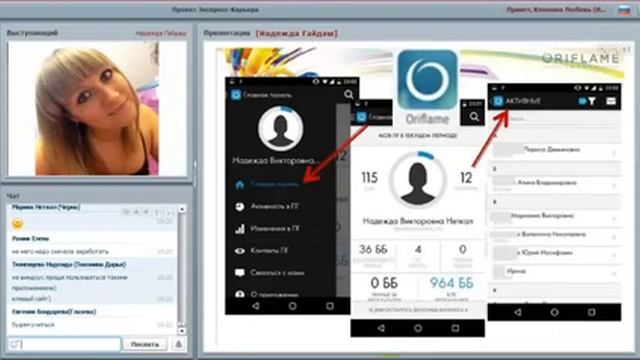Image resolution: width=640 pixels, height=360 pixels.
Task: Tap the home circle on the left phone
Action: tap(292, 306)
